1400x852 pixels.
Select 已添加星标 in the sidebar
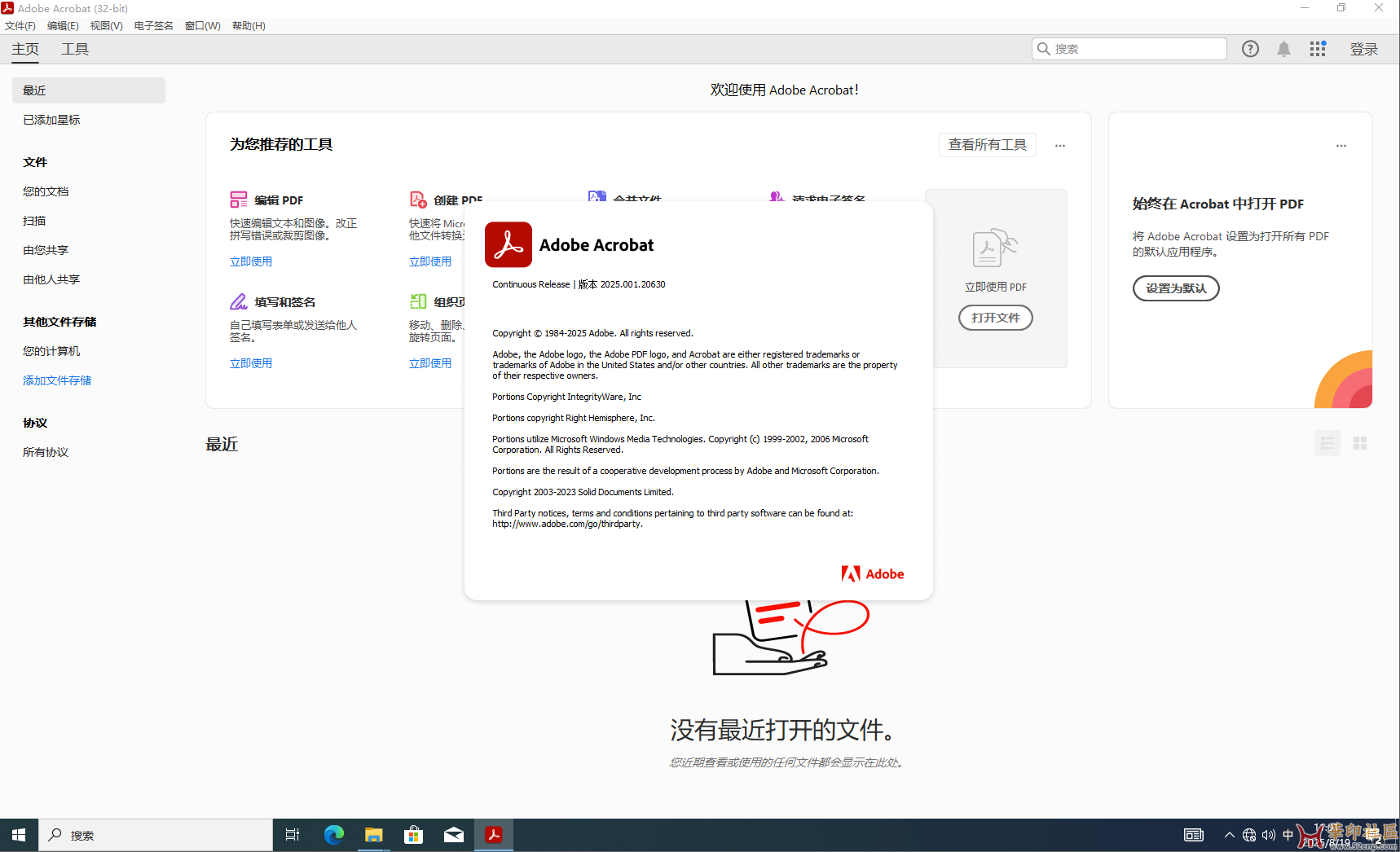click(x=51, y=120)
